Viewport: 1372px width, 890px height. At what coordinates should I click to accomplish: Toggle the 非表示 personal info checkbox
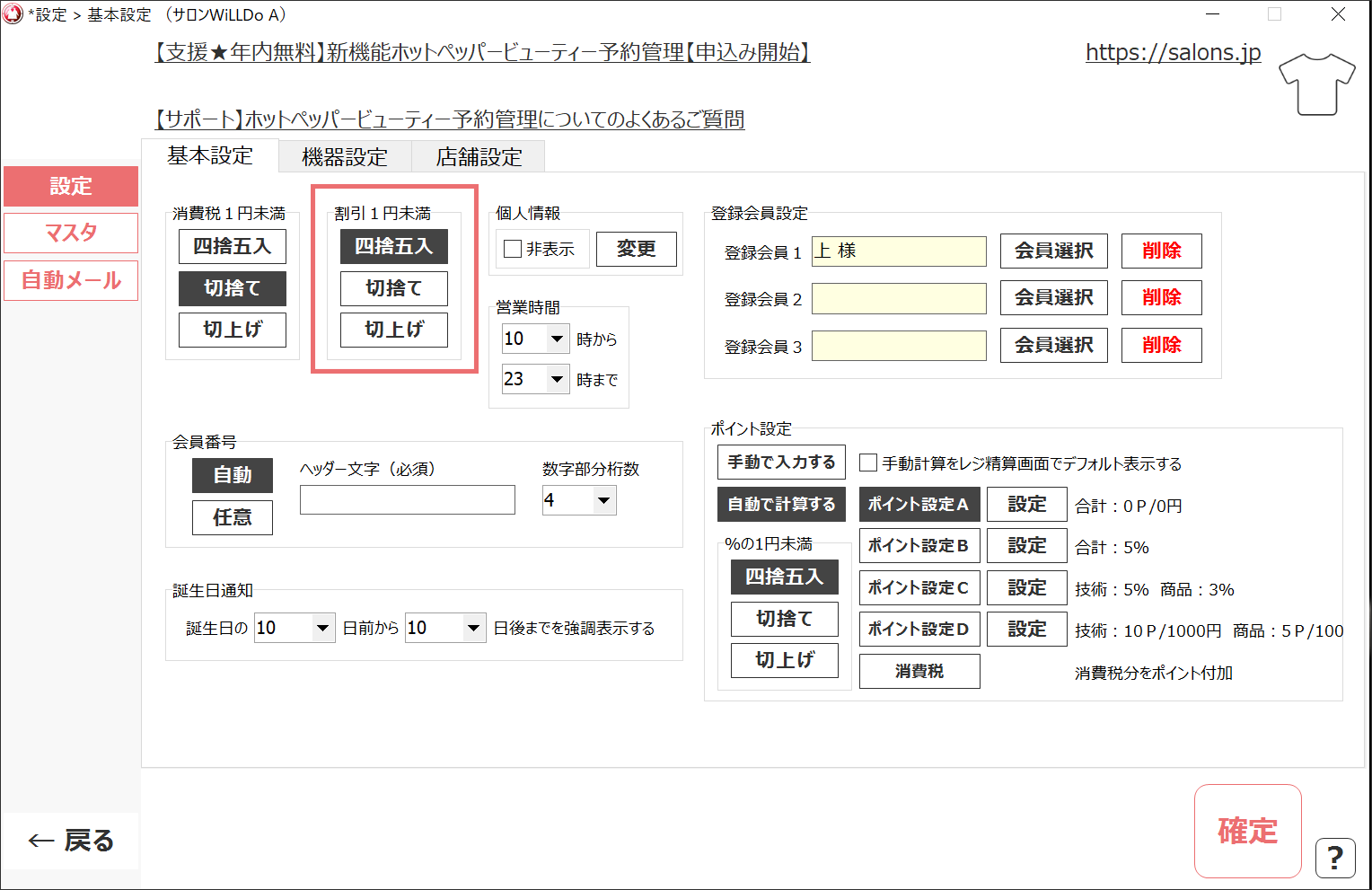[x=513, y=249]
